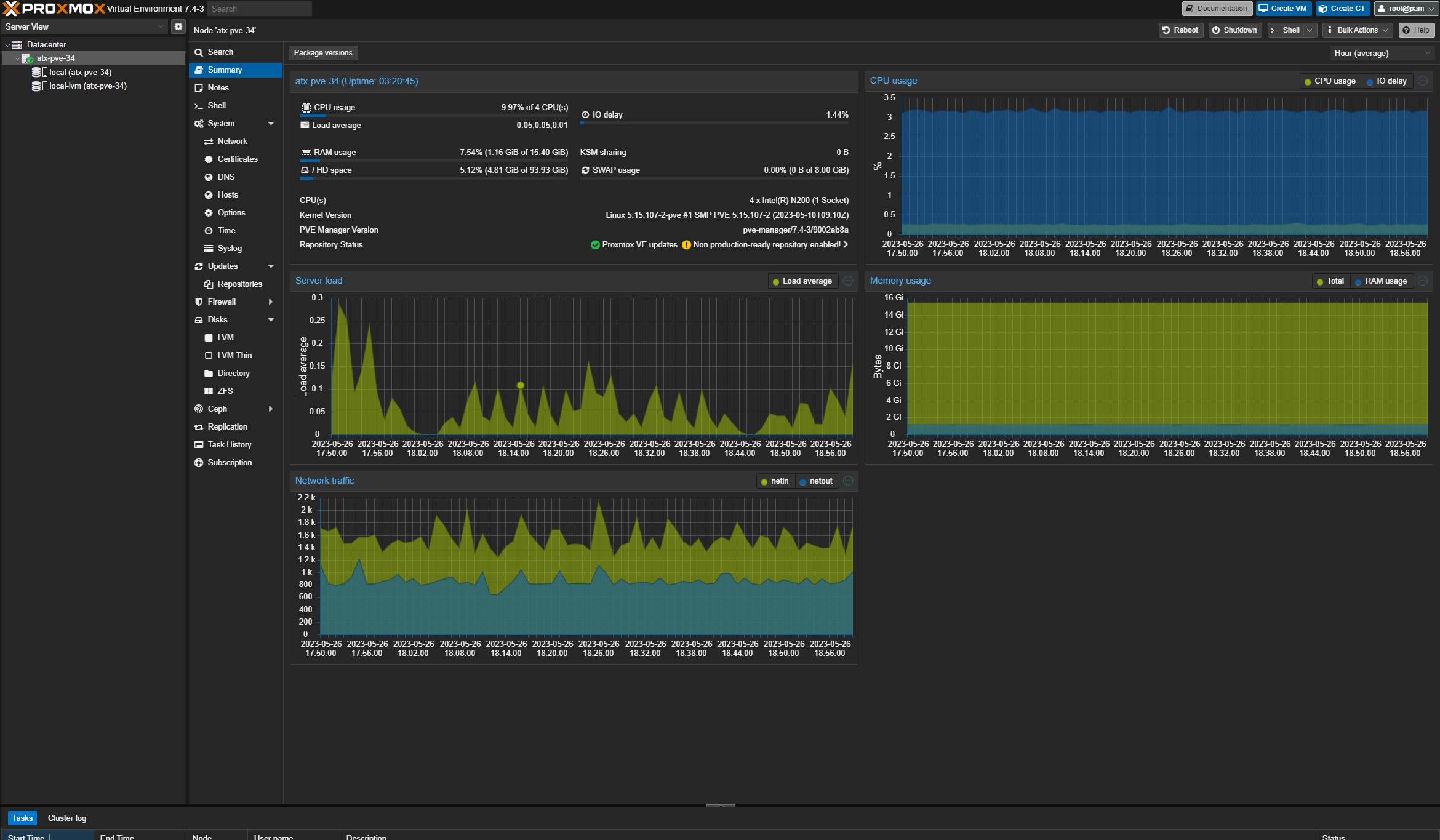Viewport: 1440px width, 840px height.
Task: Click the Create VM button
Action: click(1282, 9)
